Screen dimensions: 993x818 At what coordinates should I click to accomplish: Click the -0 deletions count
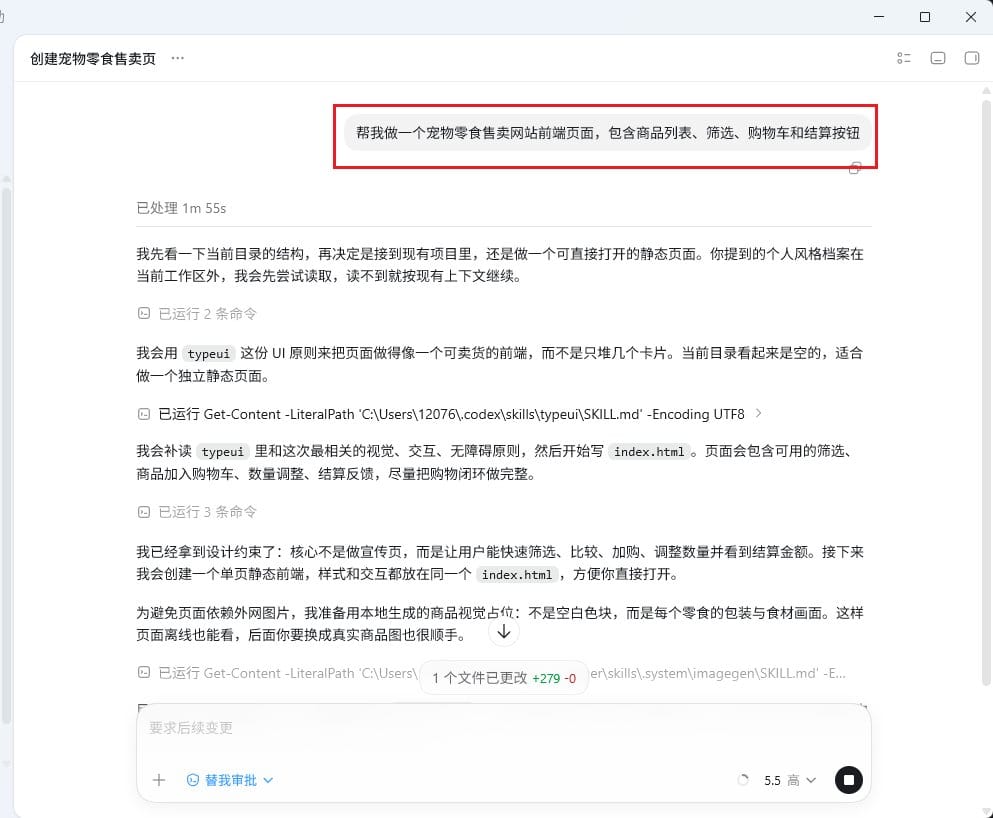[570, 679]
